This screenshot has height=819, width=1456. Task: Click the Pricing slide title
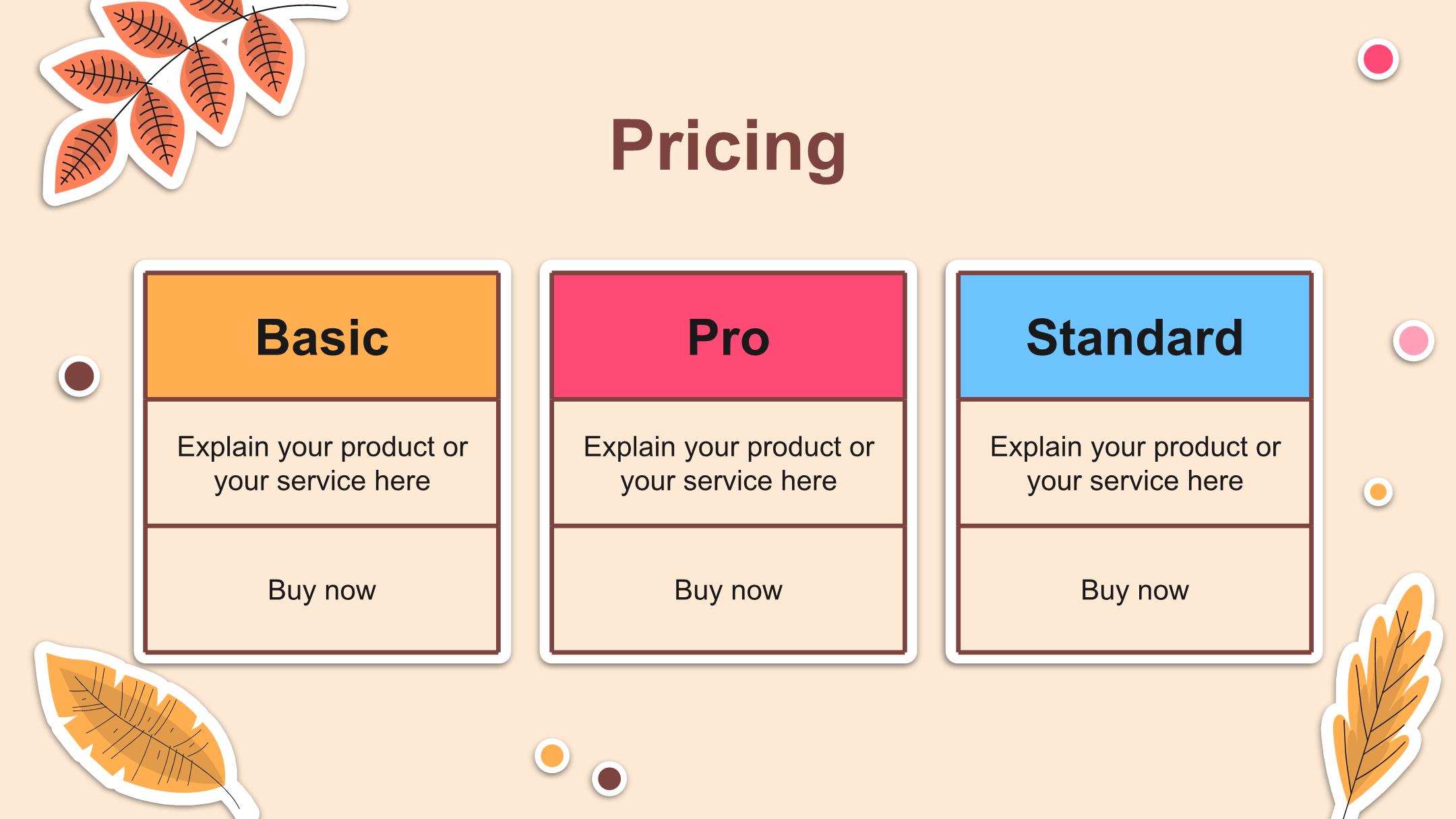[x=728, y=146]
